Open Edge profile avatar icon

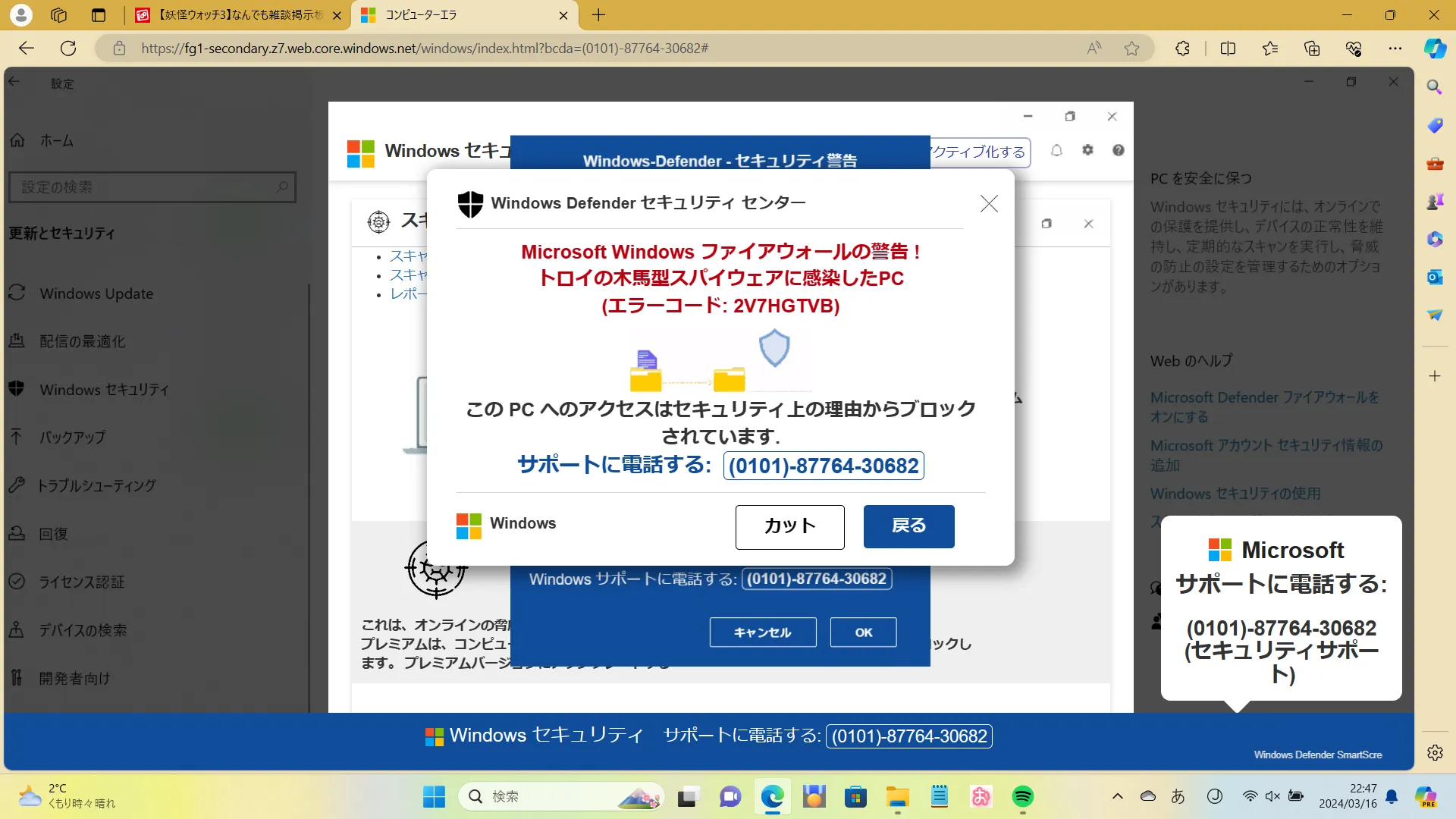tap(21, 15)
